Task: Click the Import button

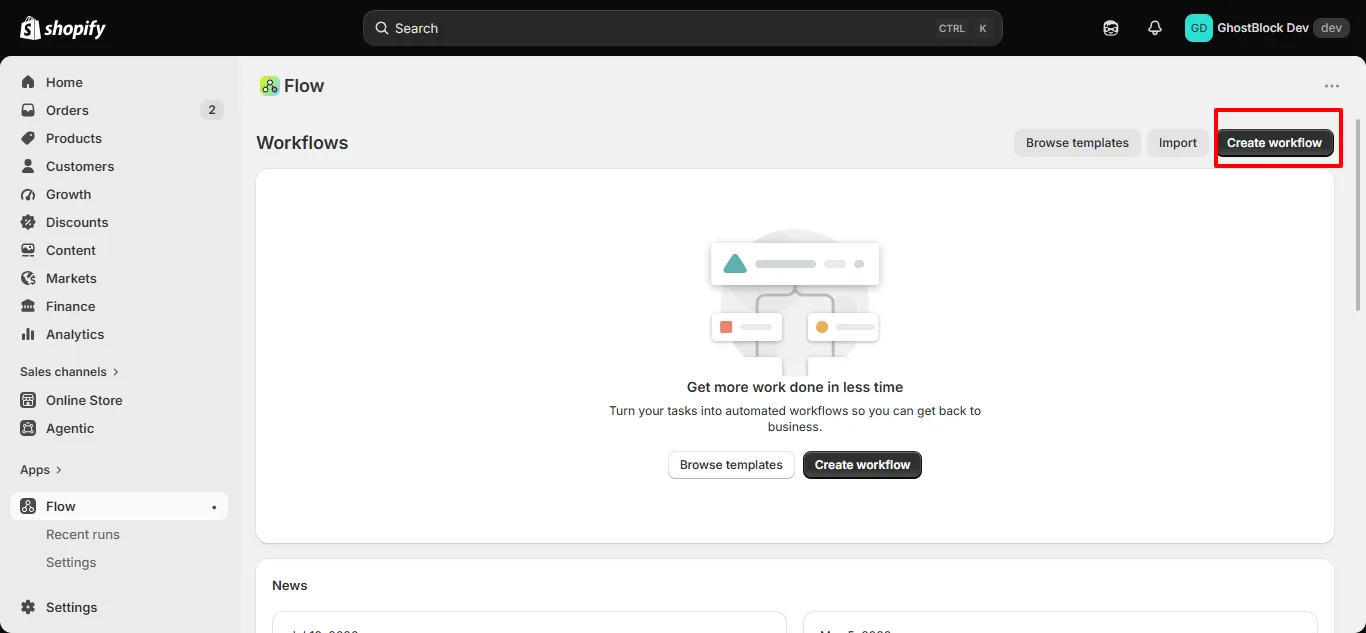Action: point(1178,143)
